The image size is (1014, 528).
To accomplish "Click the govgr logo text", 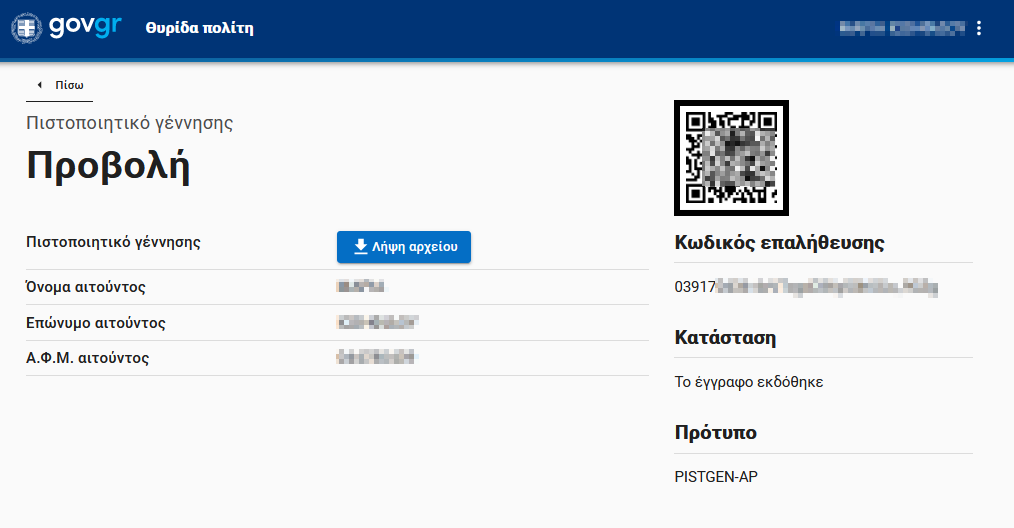I will 85,27.
